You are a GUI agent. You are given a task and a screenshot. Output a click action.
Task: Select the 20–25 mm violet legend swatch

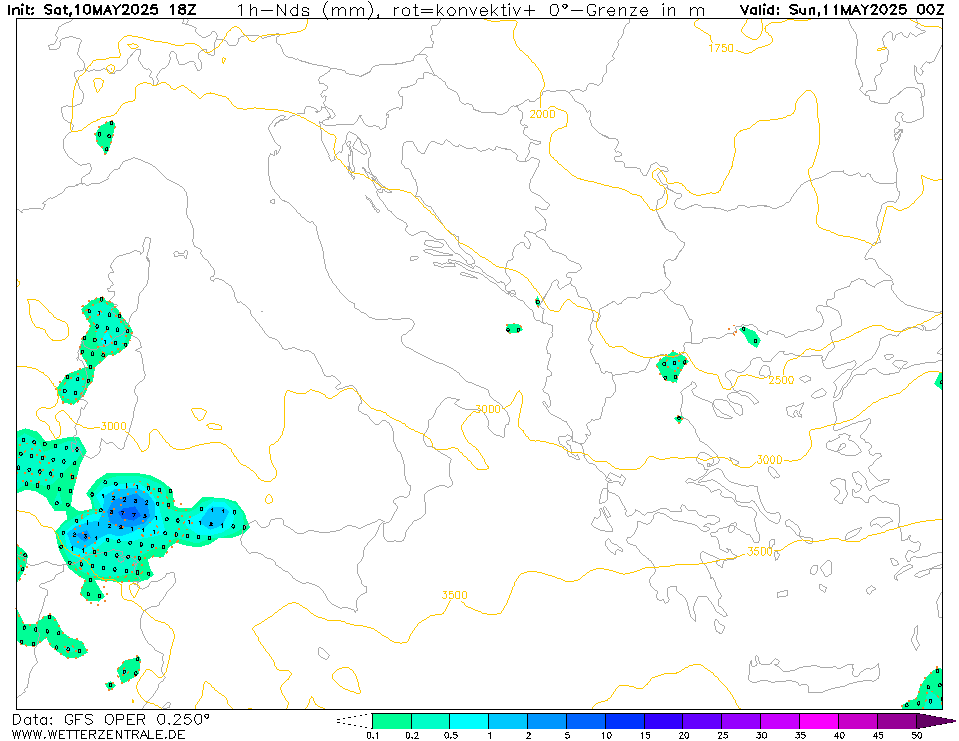tap(703, 721)
